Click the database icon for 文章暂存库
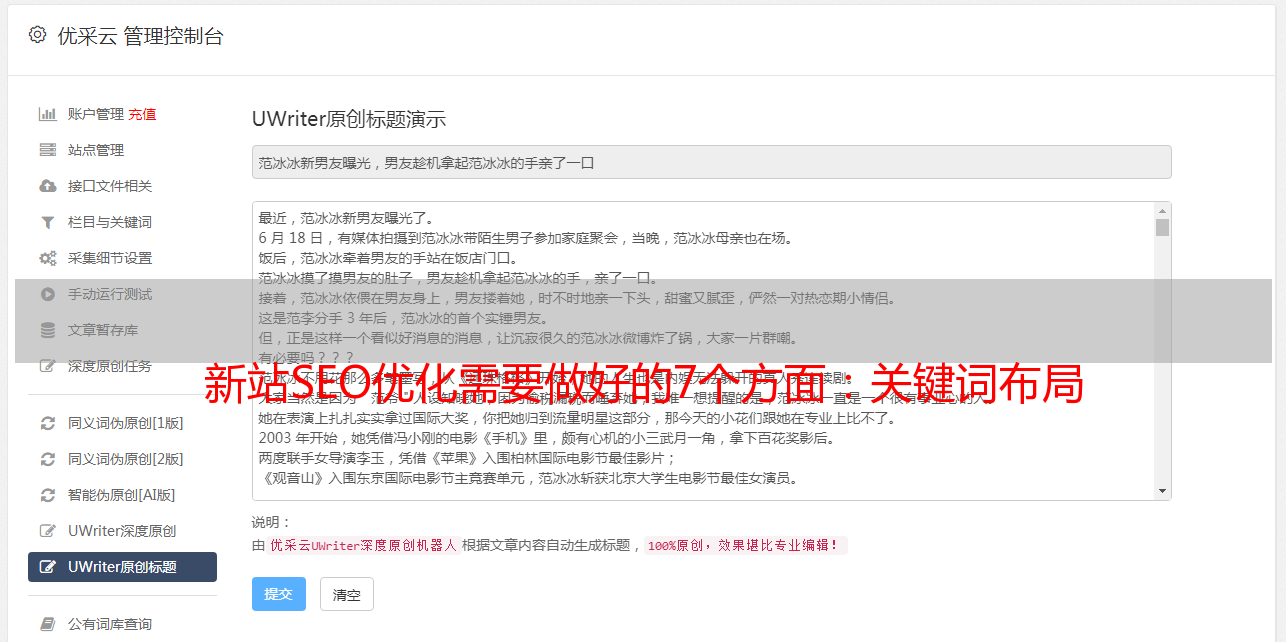 coord(47,330)
